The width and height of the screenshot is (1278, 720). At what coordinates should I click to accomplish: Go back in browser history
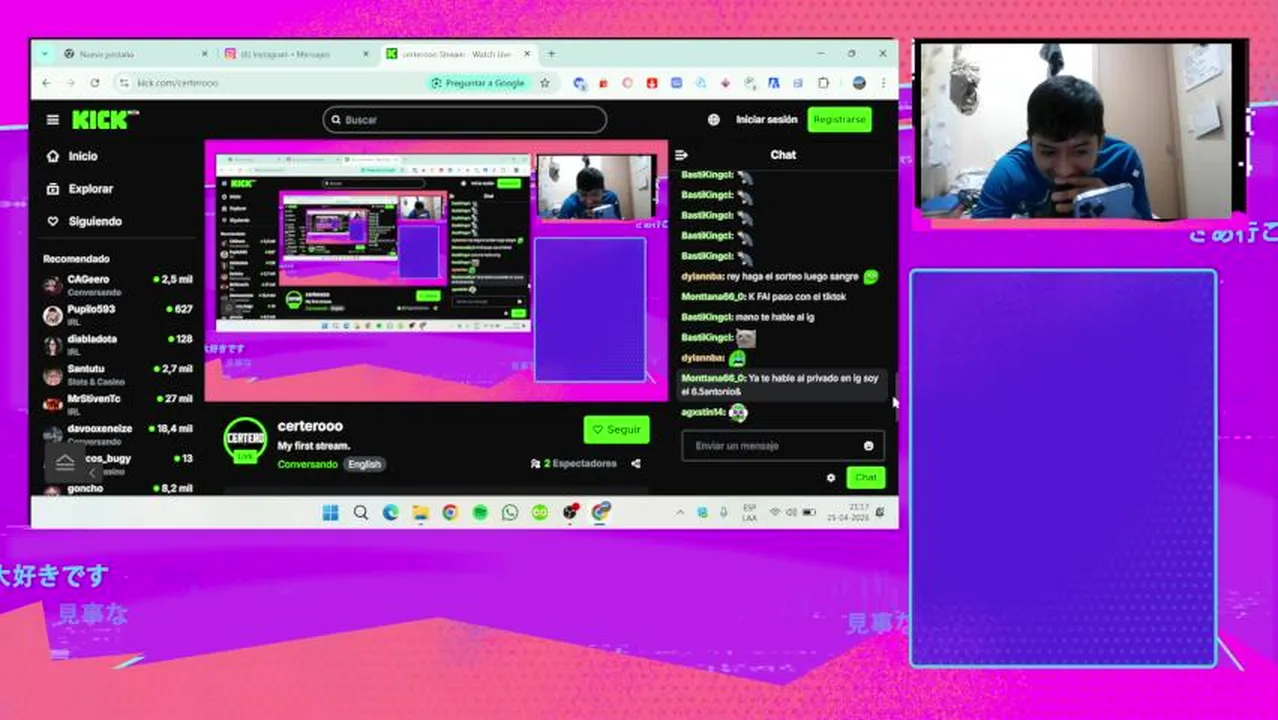pyautogui.click(x=45, y=83)
